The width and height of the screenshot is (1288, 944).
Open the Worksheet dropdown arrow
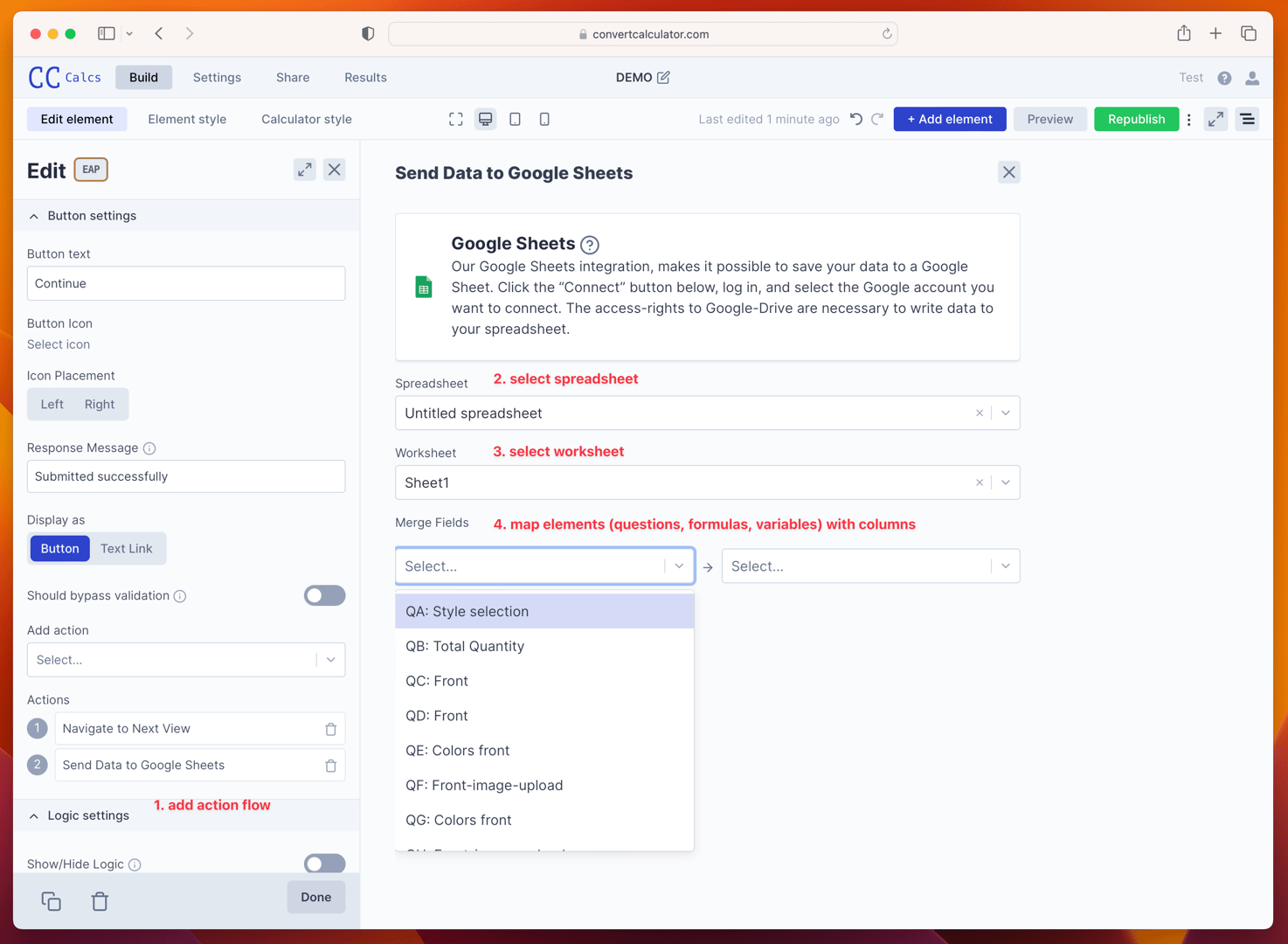[x=1006, y=482]
